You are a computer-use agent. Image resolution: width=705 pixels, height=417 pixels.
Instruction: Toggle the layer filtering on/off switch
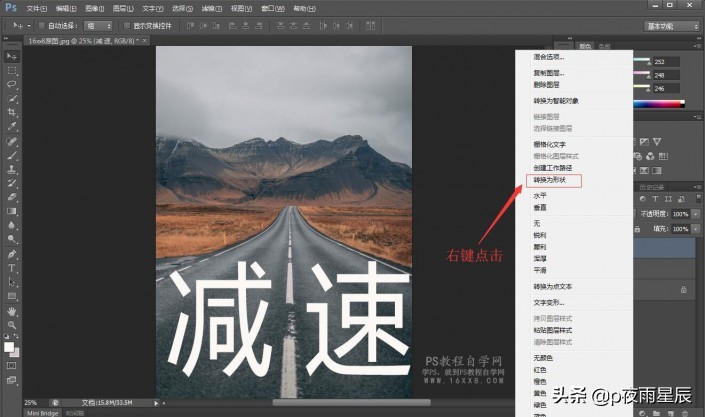(698, 198)
